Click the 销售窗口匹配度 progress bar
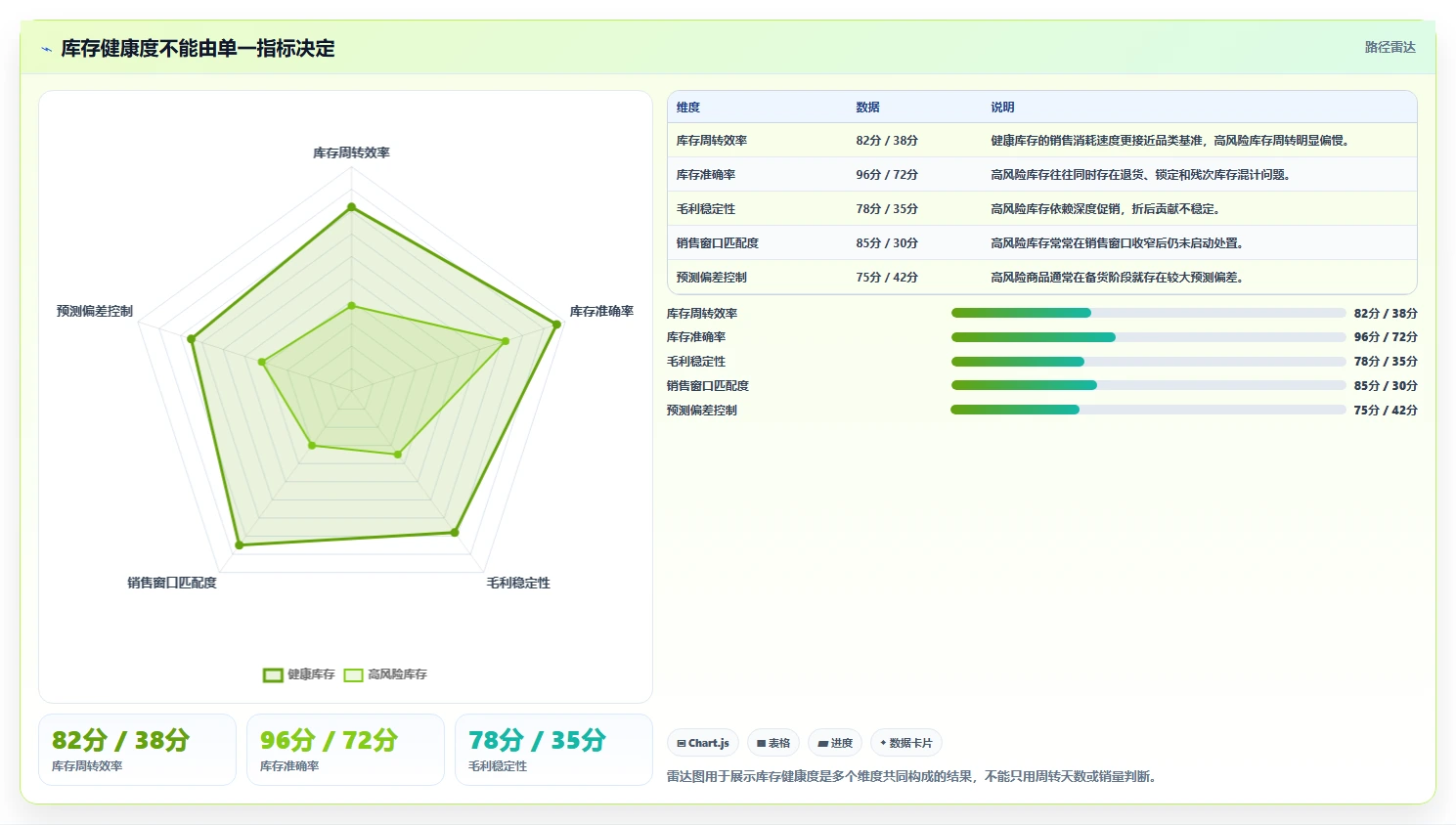 click(x=1148, y=385)
